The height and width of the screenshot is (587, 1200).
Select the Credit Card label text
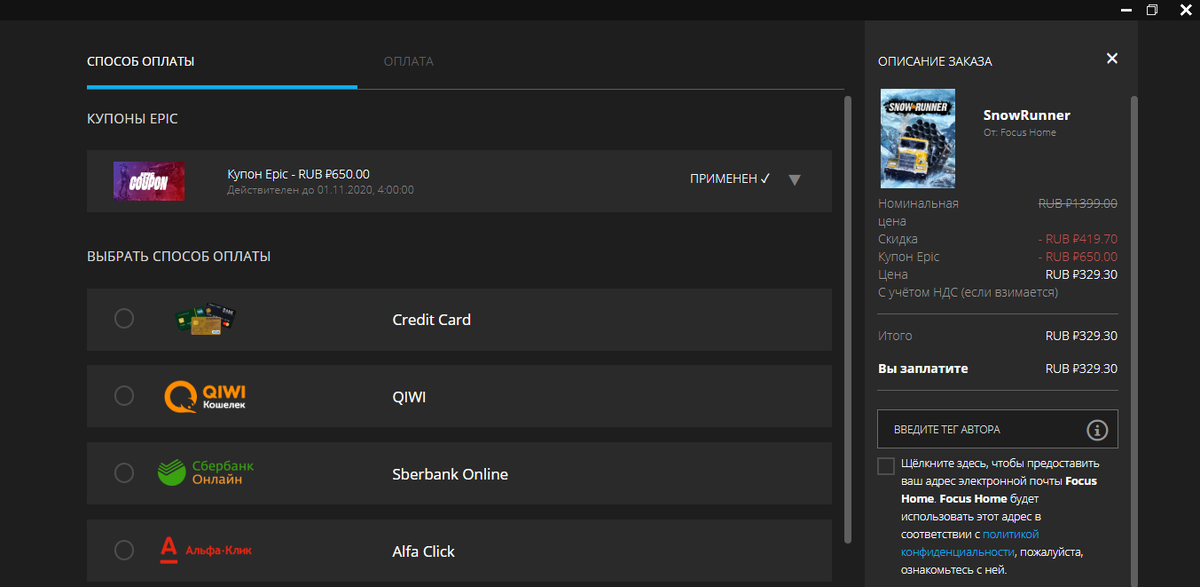[431, 320]
